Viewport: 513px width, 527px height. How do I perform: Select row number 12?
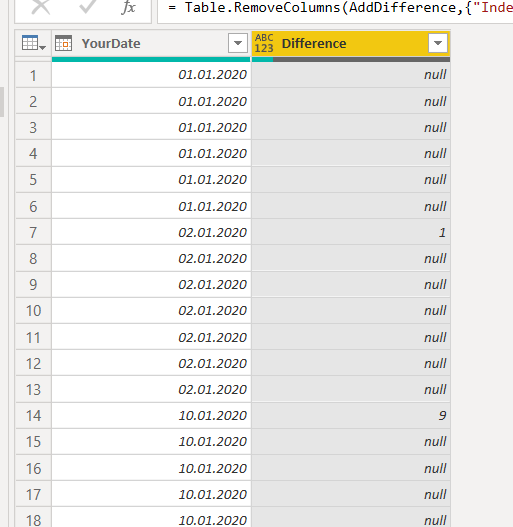(33, 363)
